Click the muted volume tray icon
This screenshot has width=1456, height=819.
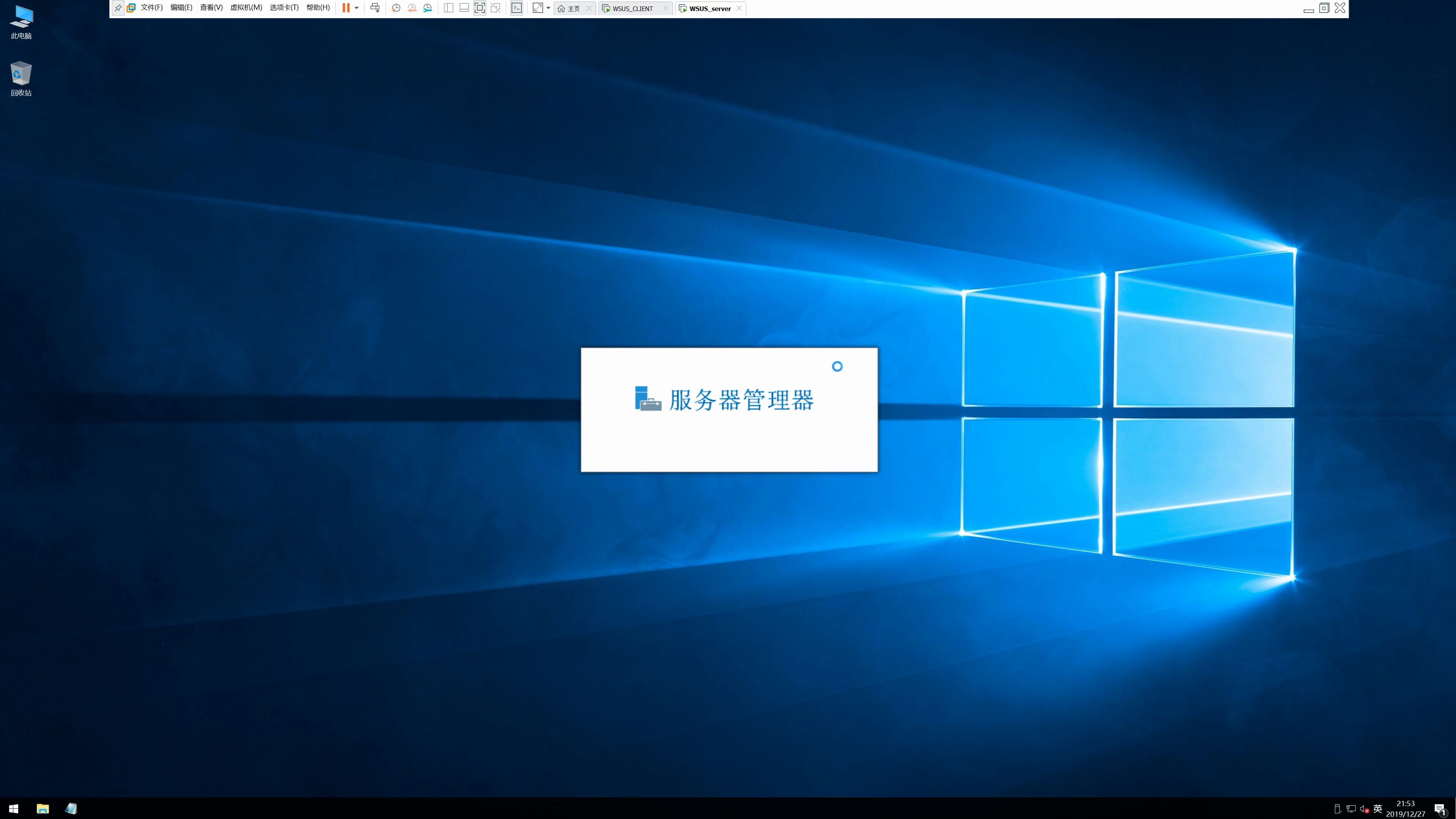pos(1365,809)
